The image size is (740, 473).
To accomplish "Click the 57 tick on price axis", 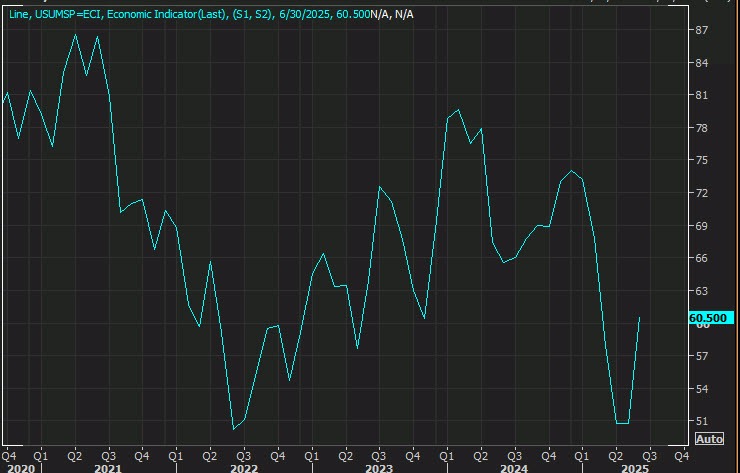I will coord(701,356).
